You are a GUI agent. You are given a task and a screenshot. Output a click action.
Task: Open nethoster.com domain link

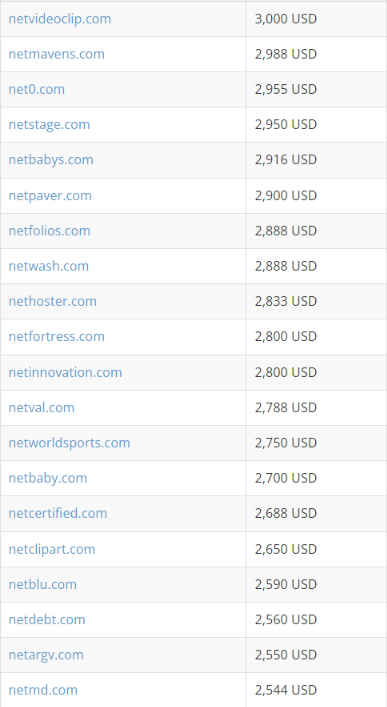(52, 301)
